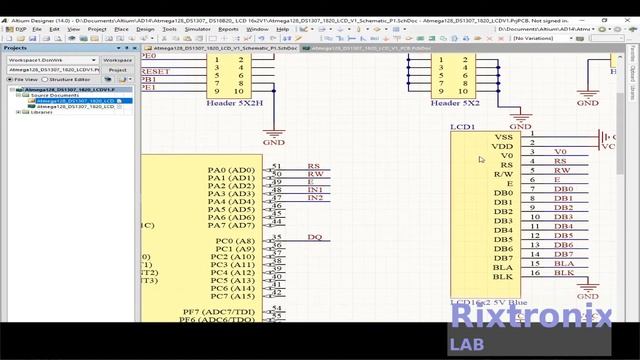Open the Help menu
The height and width of the screenshot is (360, 640).
282,29
